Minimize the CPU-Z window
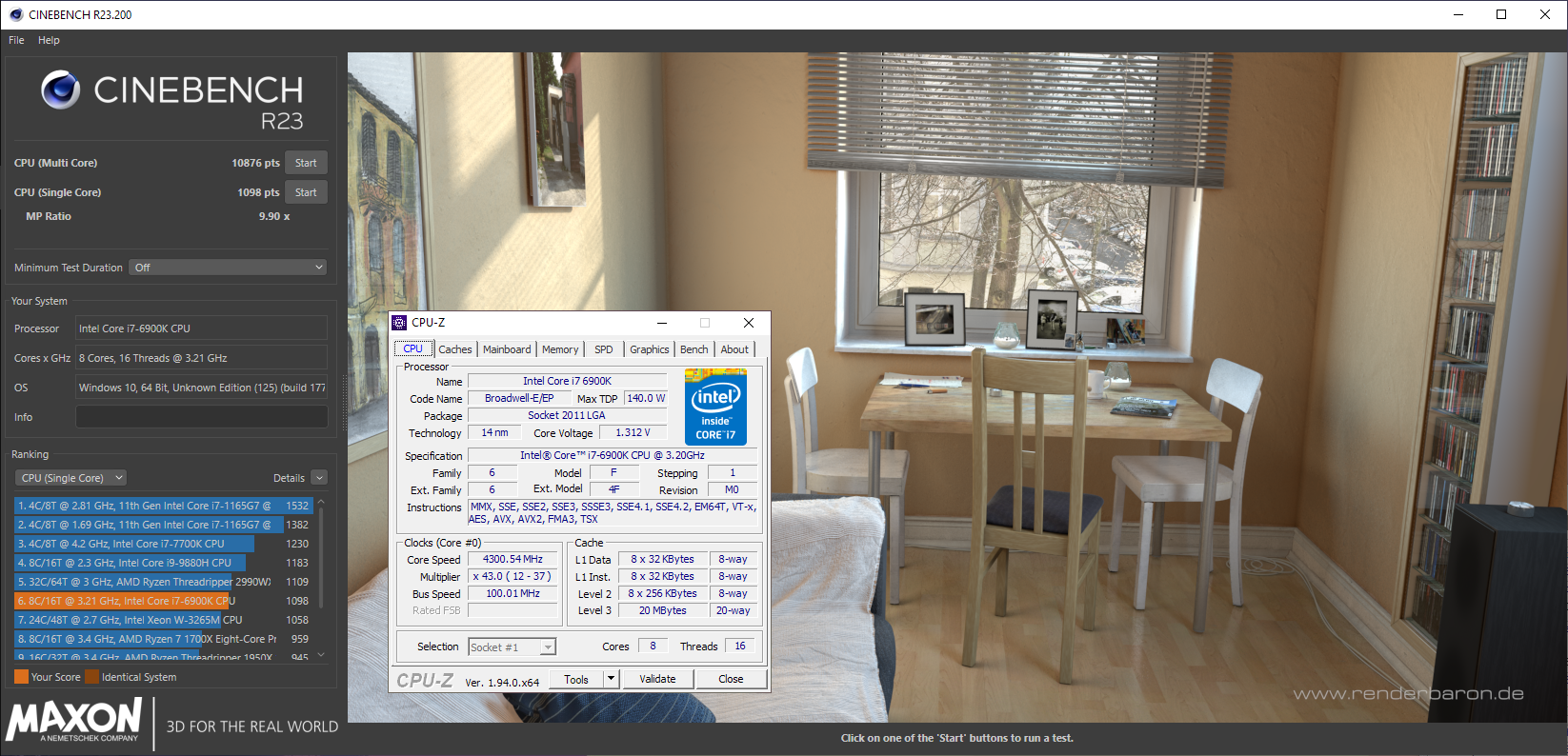 coord(662,323)
